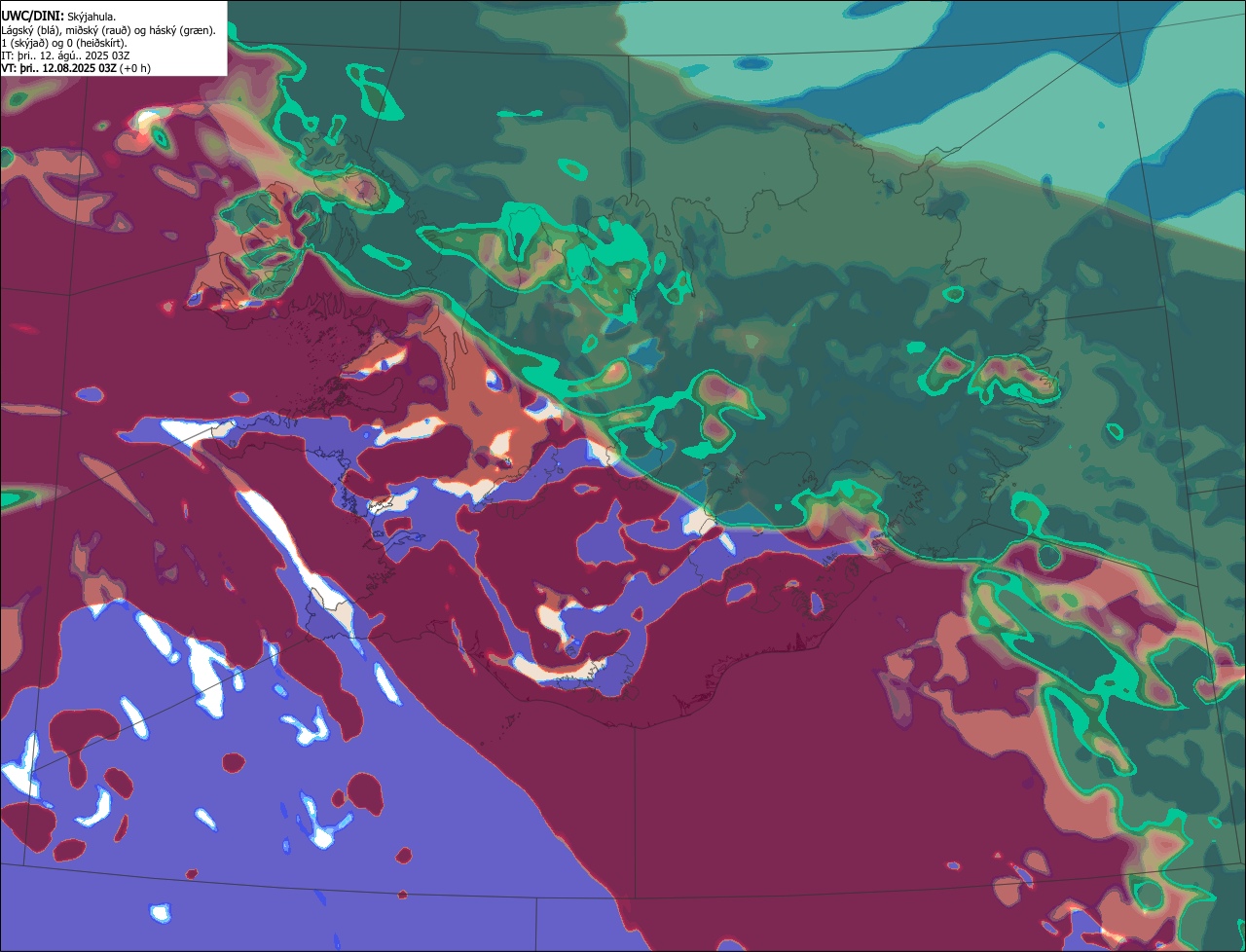The width and height of the screenshot is (1246, 952).
Task: Click the "IT: þri.. 12. ágú.. 2025 03Z" line
Action: click(66, 55)
